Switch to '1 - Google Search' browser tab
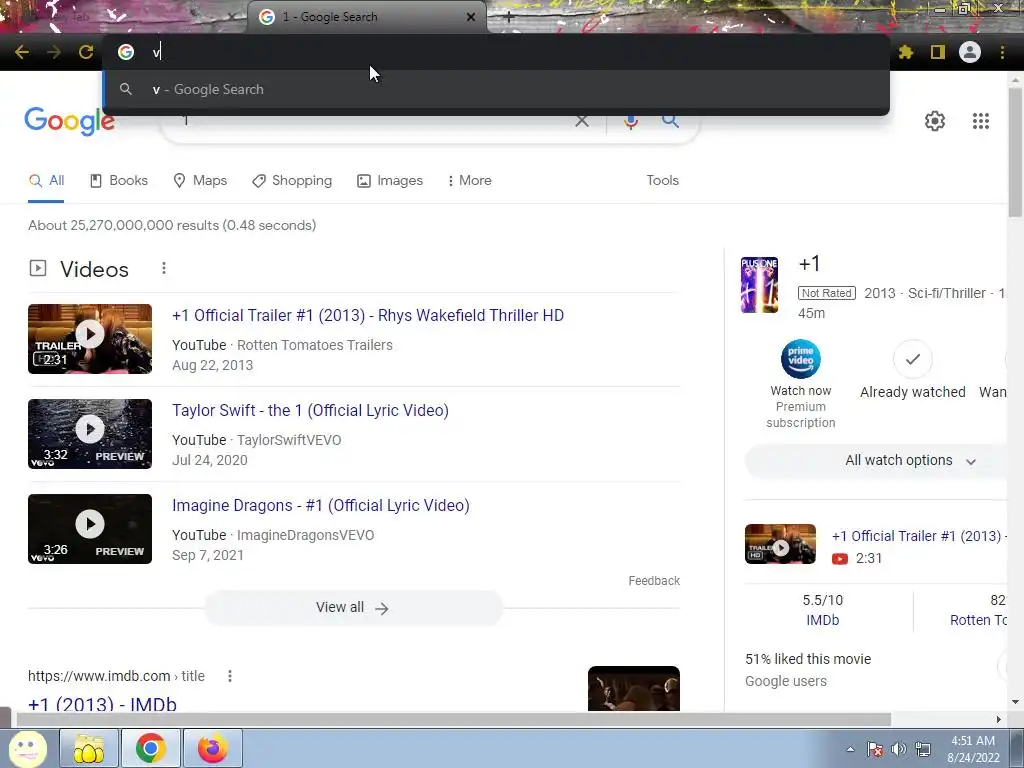 click(x=367, y=18)
